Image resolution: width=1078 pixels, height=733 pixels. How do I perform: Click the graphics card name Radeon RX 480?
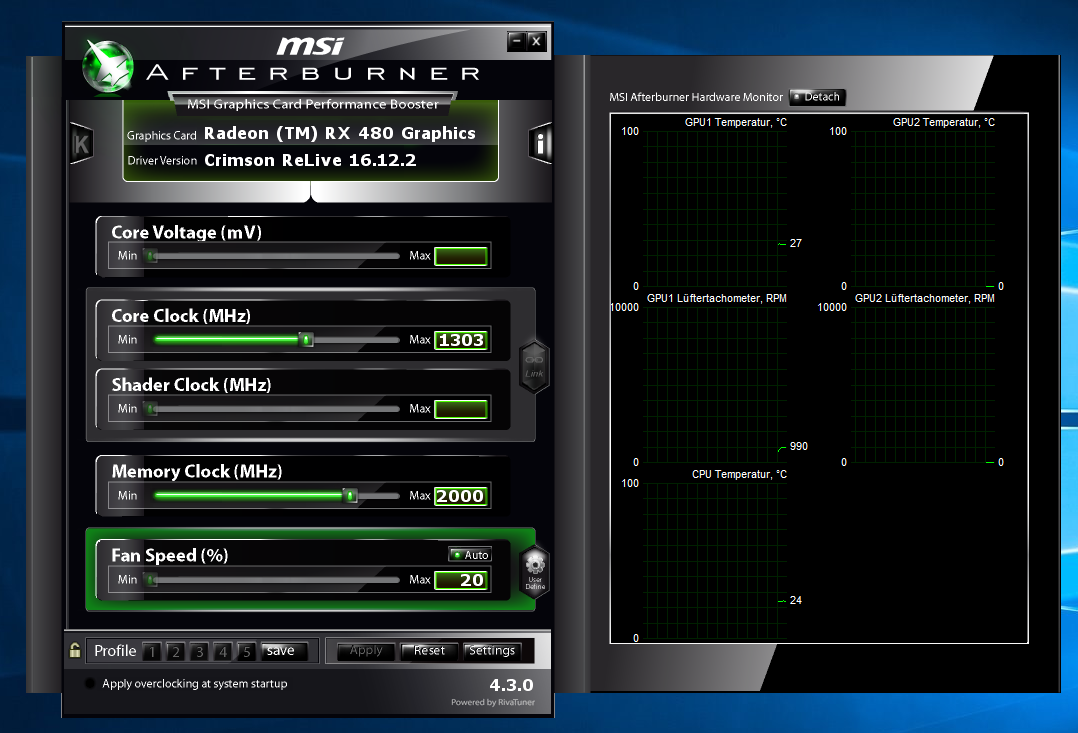pyautogui.click(x=340, y=133)
